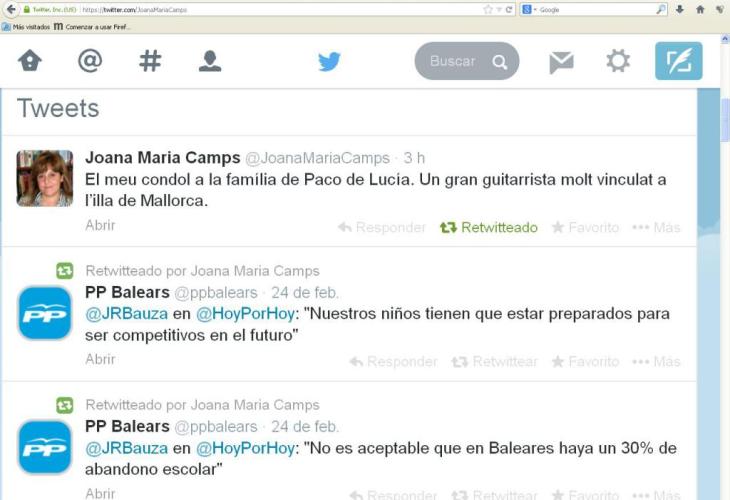Follow the @HoyPorHoy link in second tweet
730x500 pixels.
[x=245, y=314]
